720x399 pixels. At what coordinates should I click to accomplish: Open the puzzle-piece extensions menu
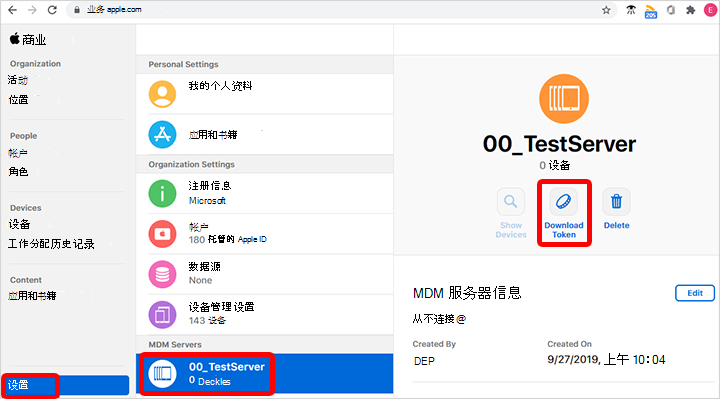(691, 10)
